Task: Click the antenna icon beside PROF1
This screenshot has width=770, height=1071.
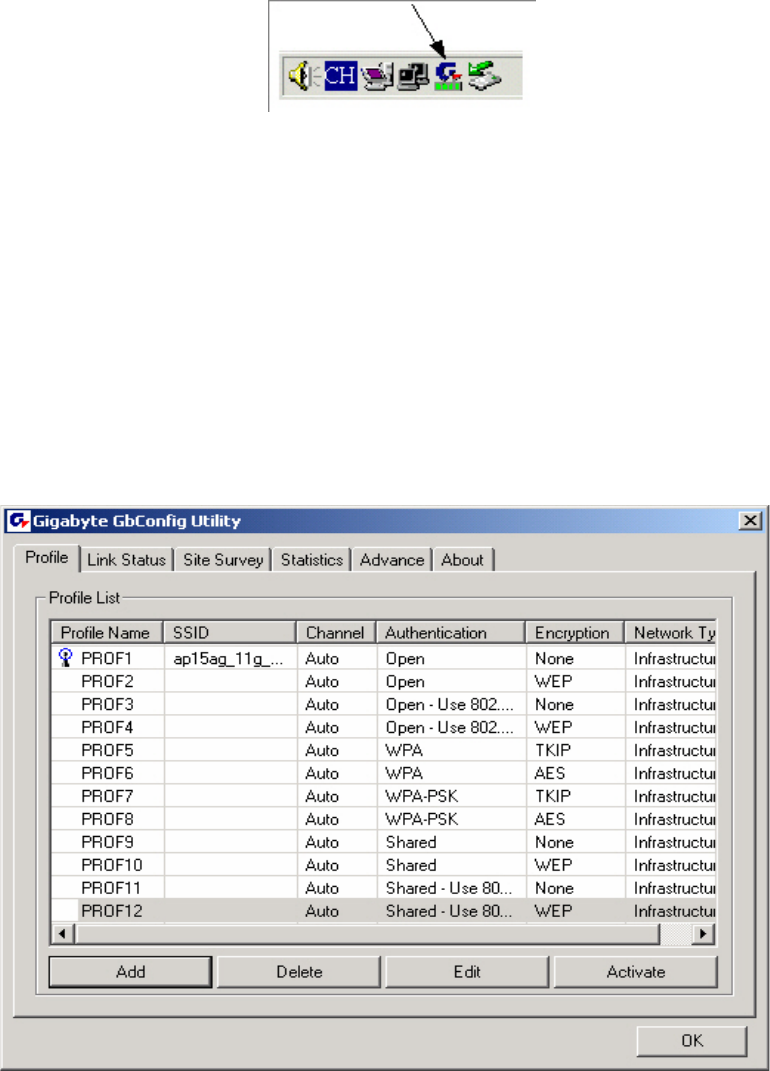Action: (x=66, y=658)
